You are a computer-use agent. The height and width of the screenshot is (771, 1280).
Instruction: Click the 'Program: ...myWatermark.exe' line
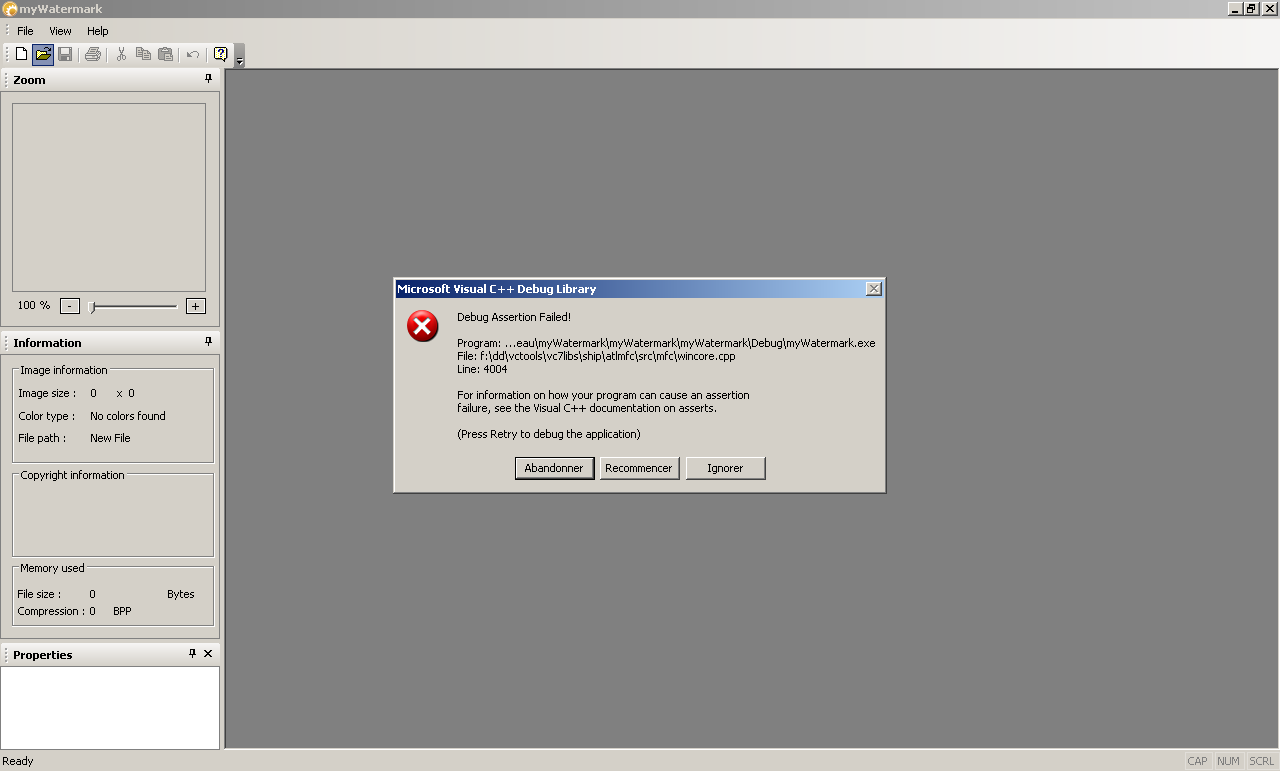click(666, 343)
